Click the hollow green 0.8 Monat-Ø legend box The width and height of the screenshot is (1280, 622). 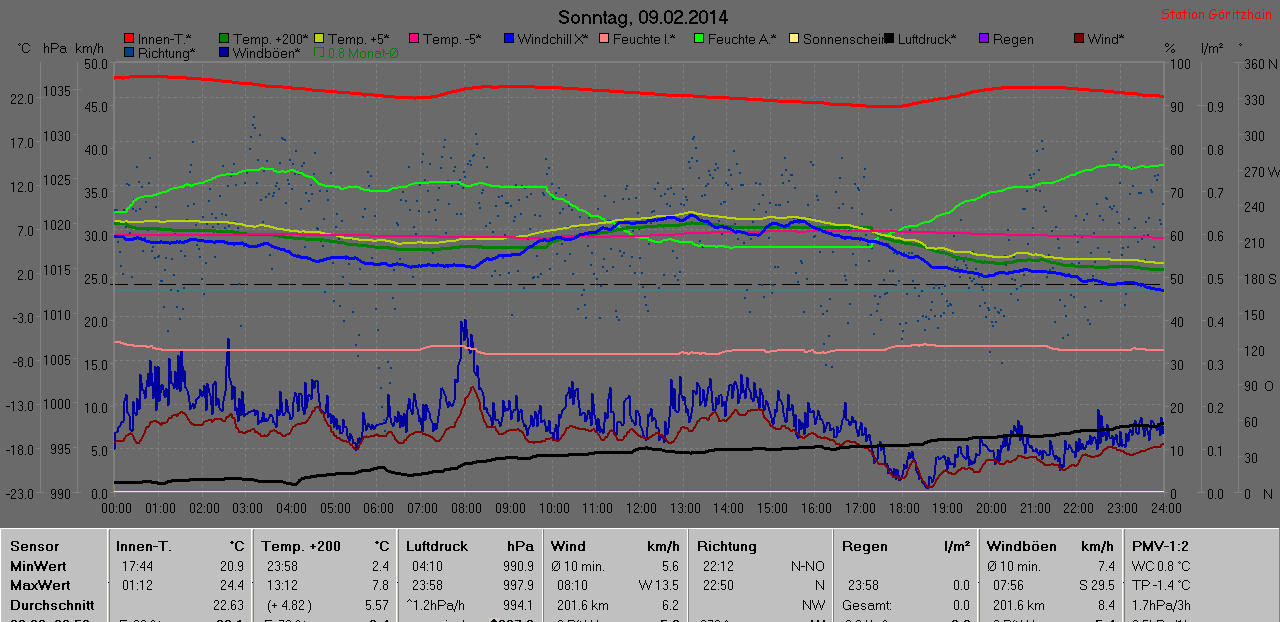pos(319,53)
